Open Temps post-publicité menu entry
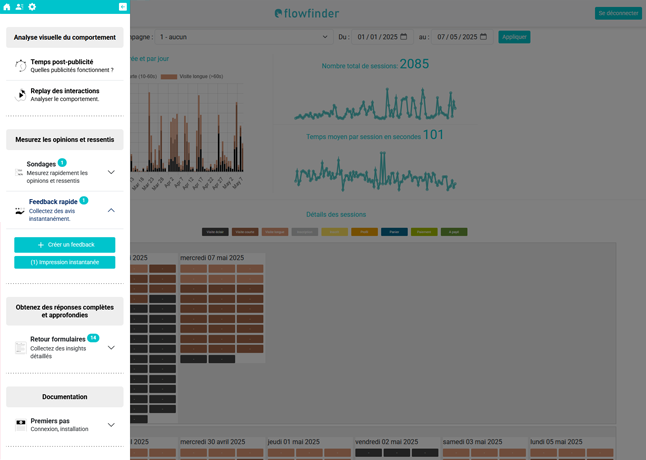 [x=65, y=65]
